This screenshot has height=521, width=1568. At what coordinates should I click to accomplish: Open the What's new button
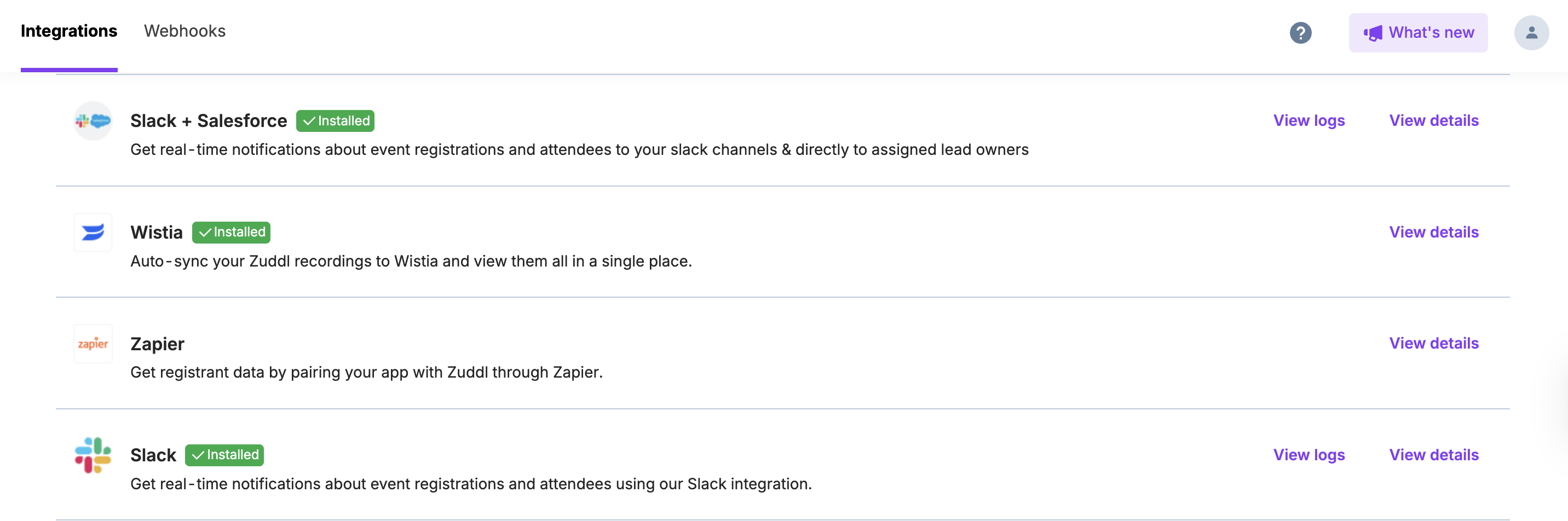coord(1417,33)
